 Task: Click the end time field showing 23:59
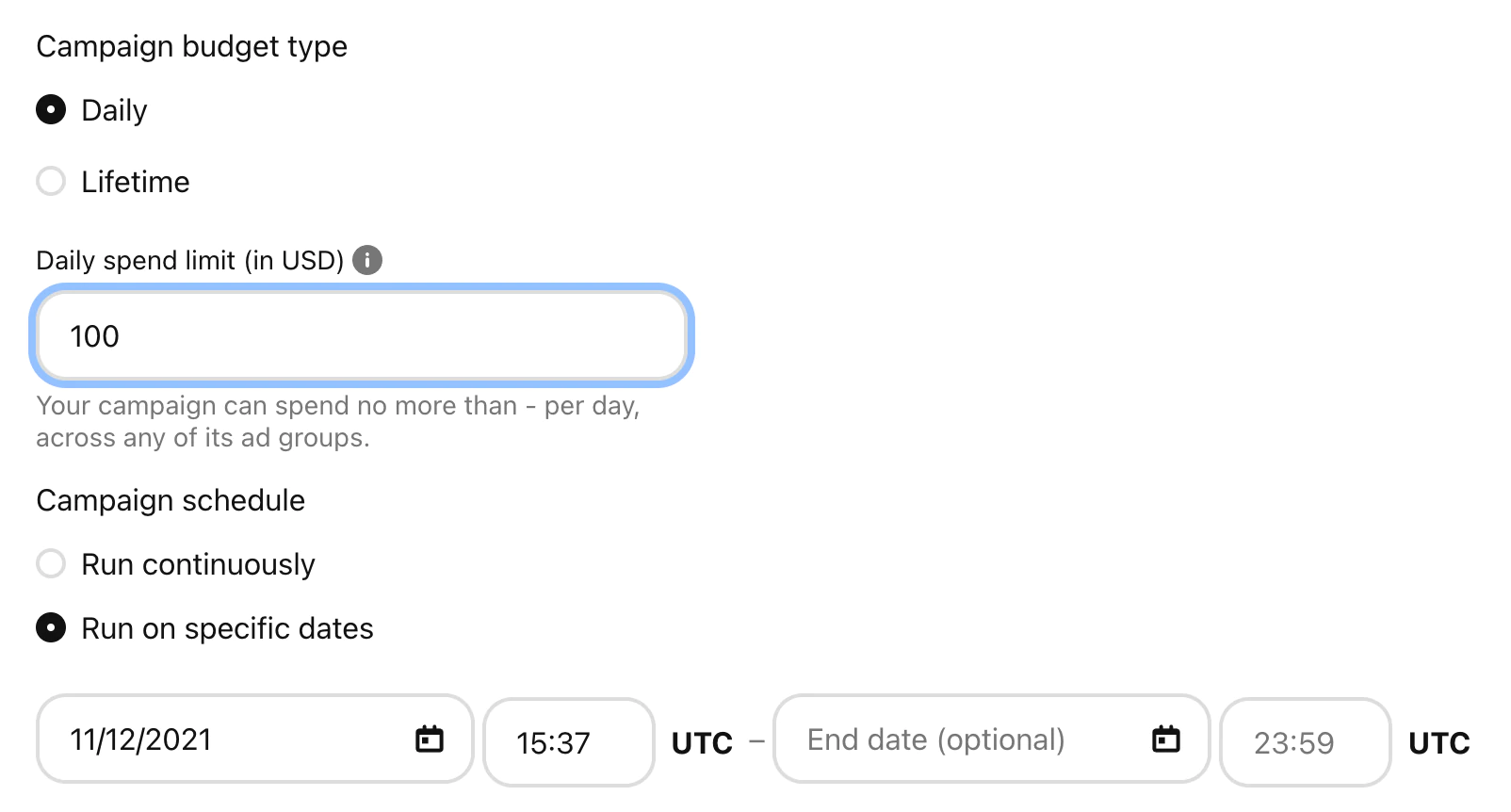tap(1305, 743)
